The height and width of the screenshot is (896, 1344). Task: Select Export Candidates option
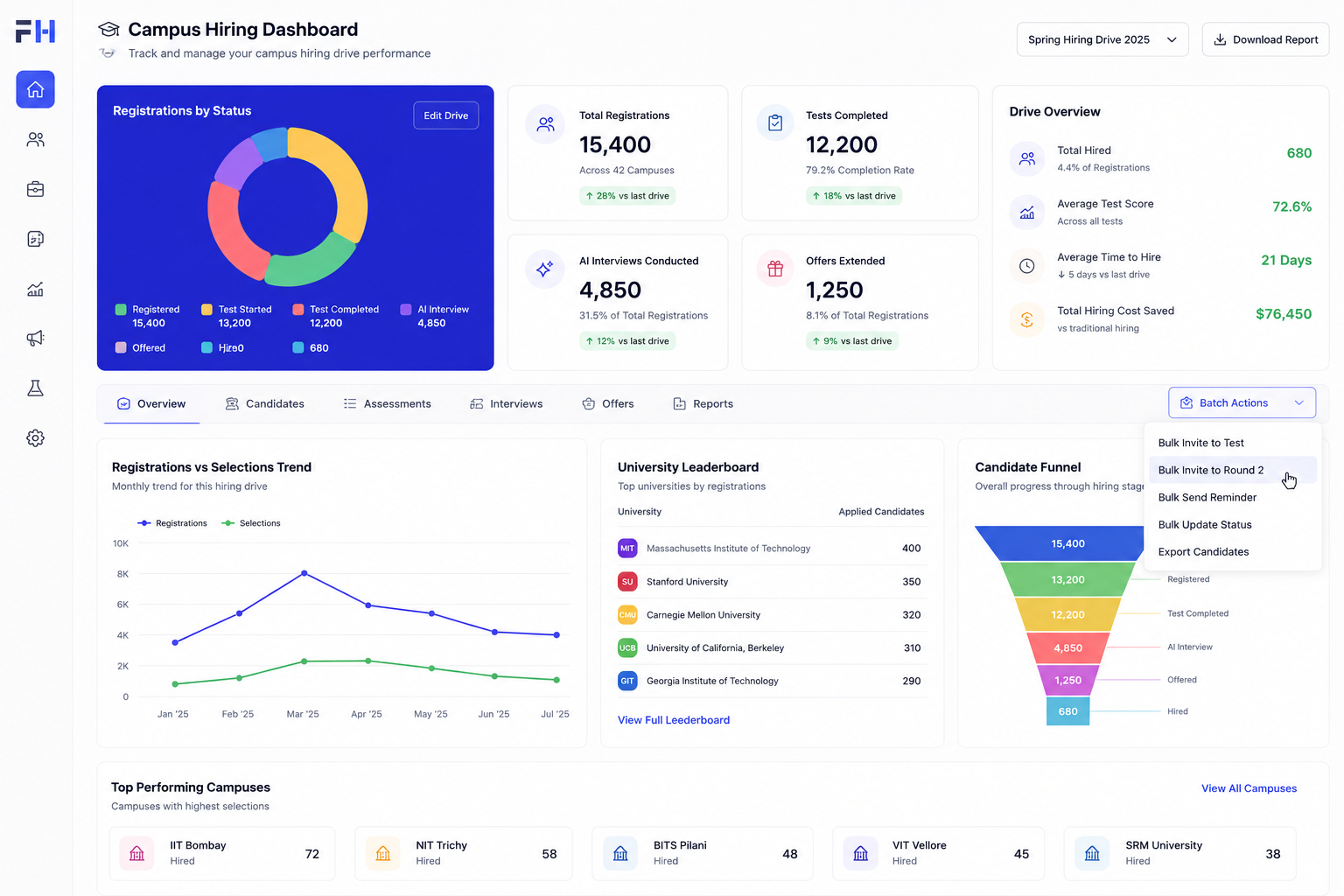tap(1232, 551)
